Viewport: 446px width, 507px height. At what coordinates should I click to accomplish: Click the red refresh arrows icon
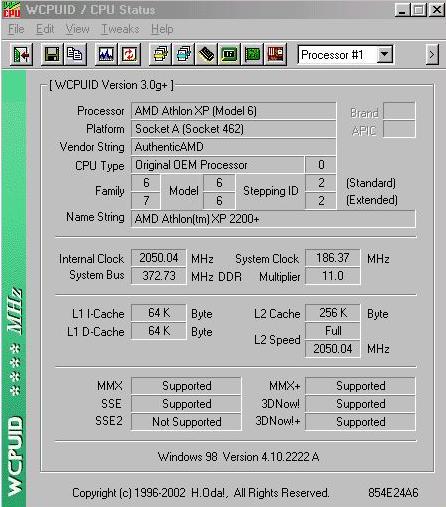coord(129,54)
